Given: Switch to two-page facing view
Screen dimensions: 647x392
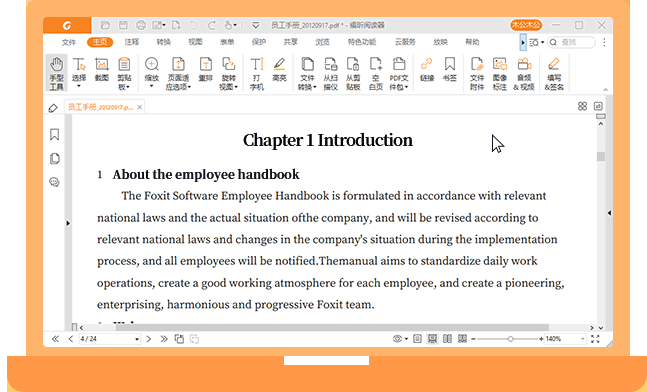Looking at the screenshot, I should [x=447, y=339].
